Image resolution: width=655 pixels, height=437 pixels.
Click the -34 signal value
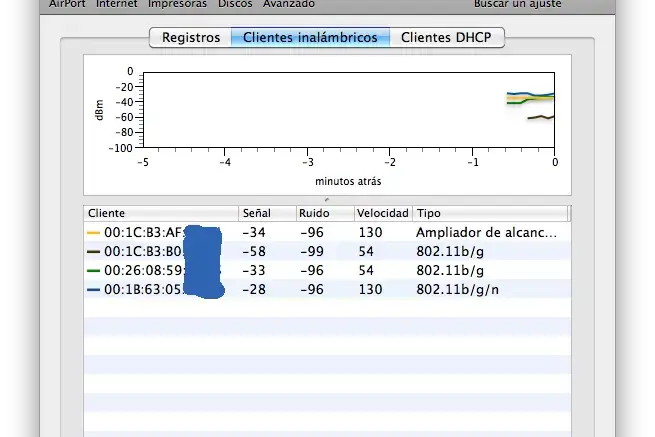click(254, 233)
